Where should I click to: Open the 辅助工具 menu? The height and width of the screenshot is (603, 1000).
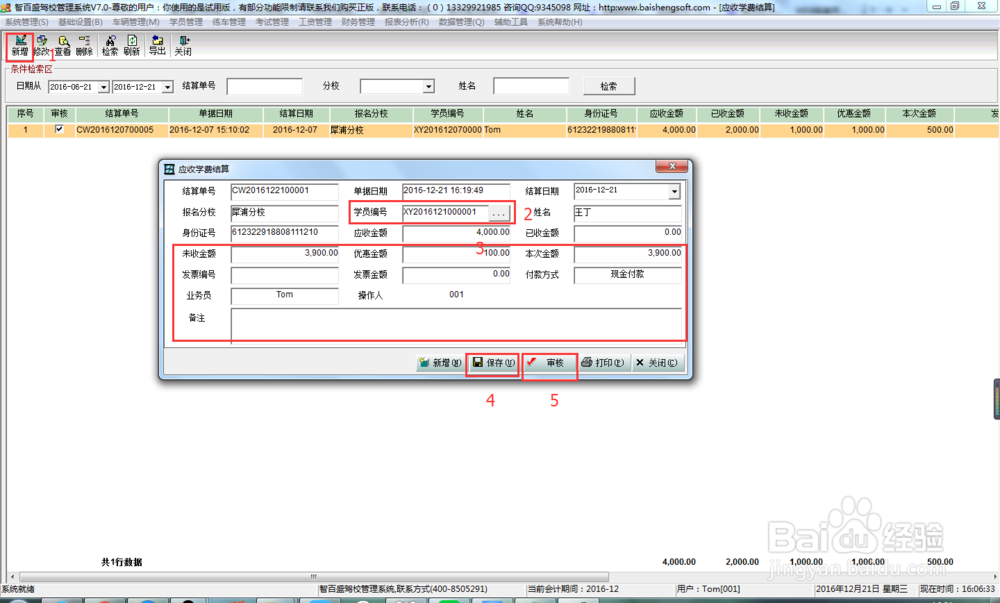pyautogui.click(x=511, y=22)
